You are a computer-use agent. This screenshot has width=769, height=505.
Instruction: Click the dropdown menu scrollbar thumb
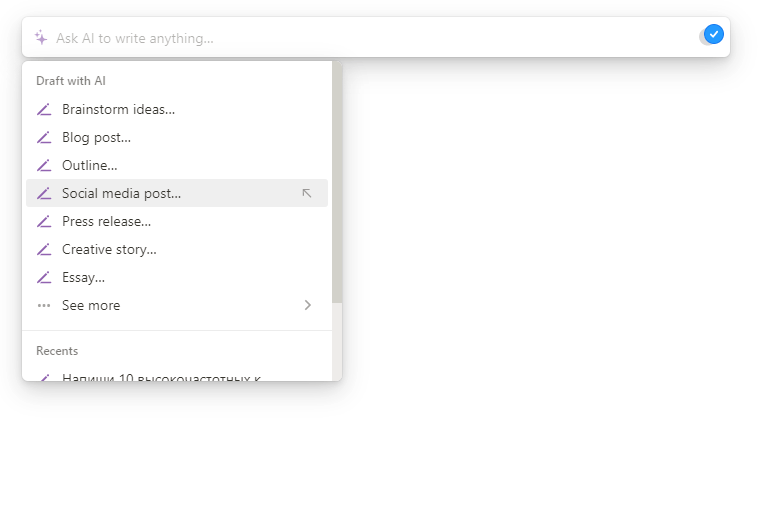[x=337, y=182]
